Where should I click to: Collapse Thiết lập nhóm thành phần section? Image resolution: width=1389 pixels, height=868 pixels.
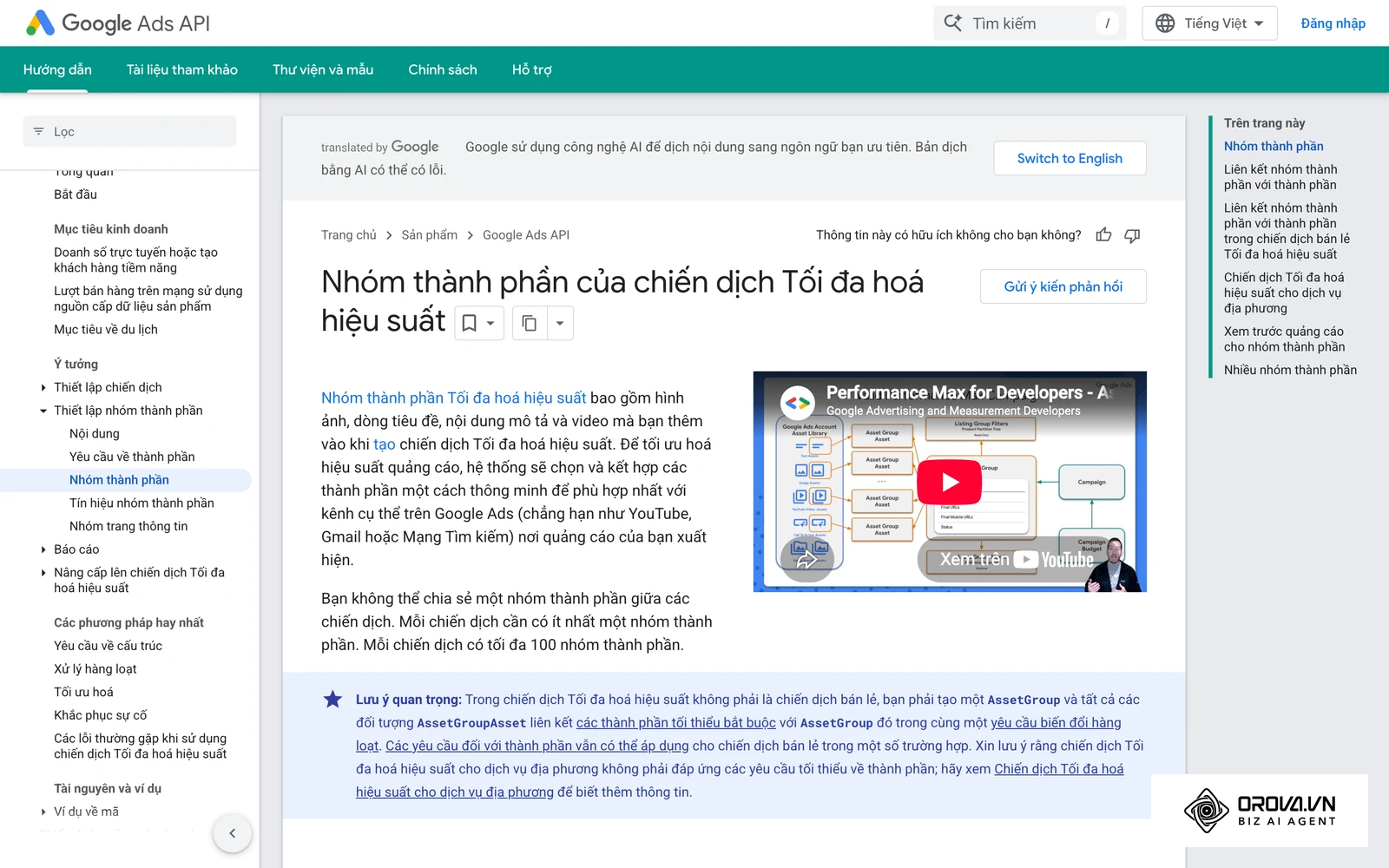point(43,411)
